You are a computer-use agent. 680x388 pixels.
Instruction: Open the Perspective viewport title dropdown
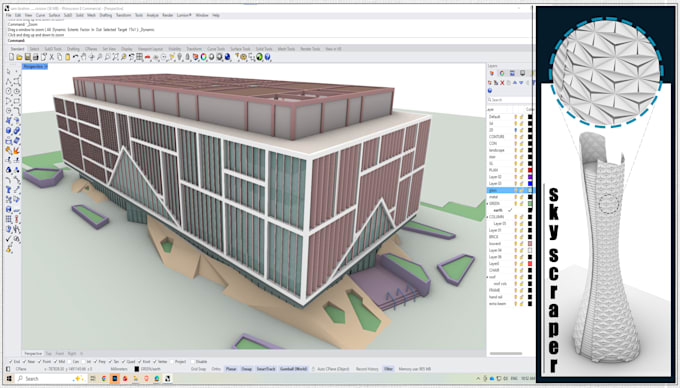coord(46,67)
